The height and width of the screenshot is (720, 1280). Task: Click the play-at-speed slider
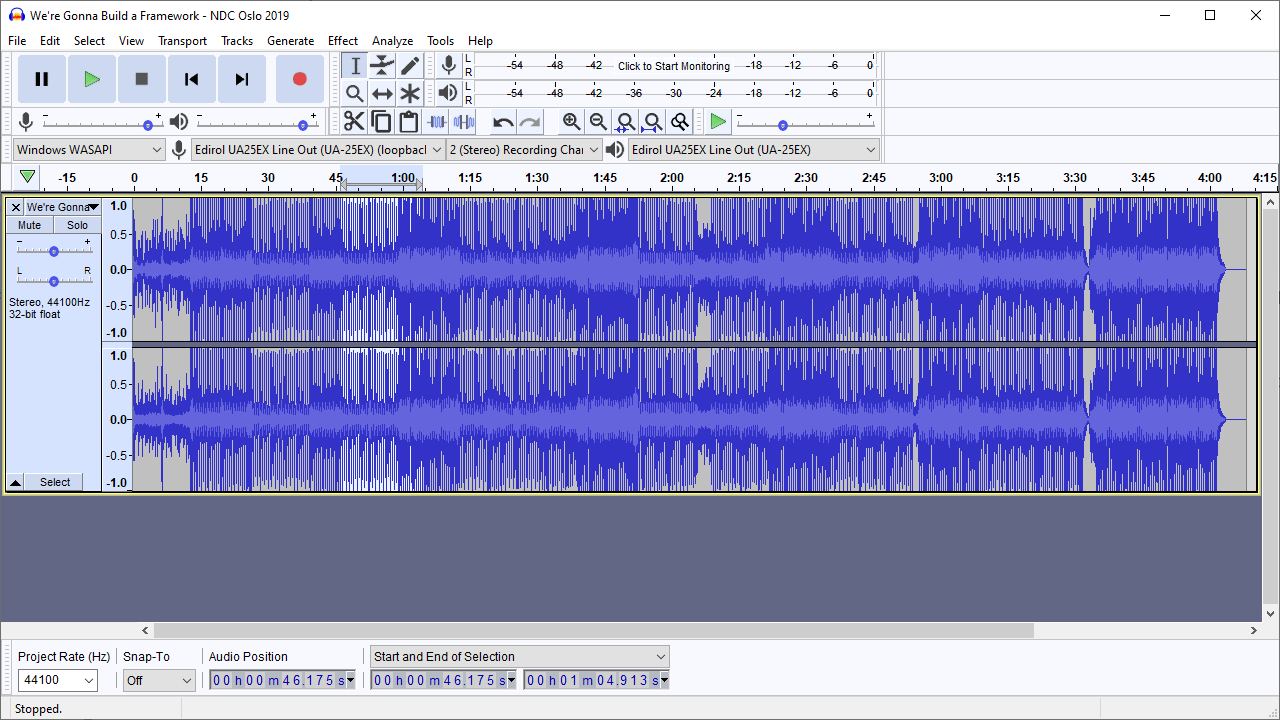[x=805, y=122]
